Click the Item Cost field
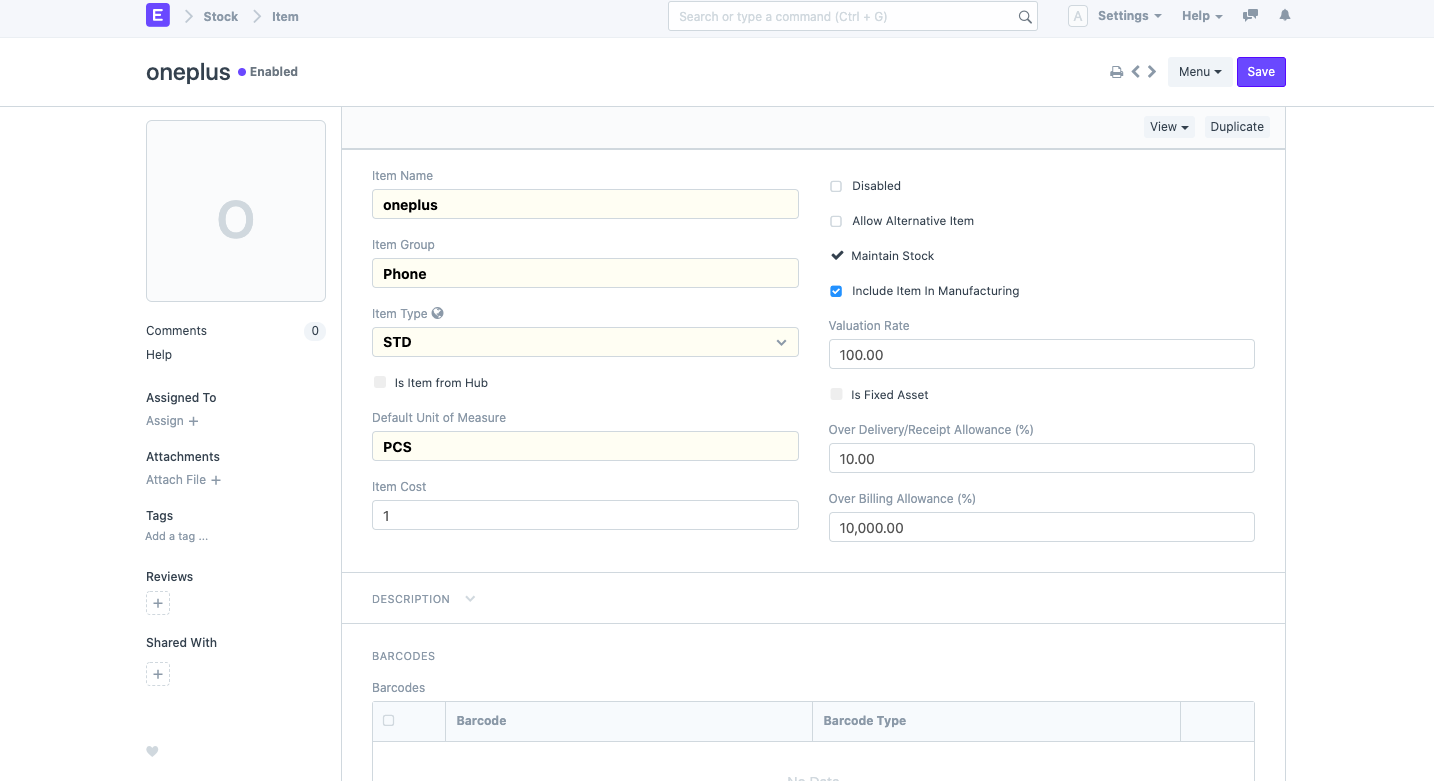The width and height of the screenshot is (1434, 781). (x=585, y=515)
